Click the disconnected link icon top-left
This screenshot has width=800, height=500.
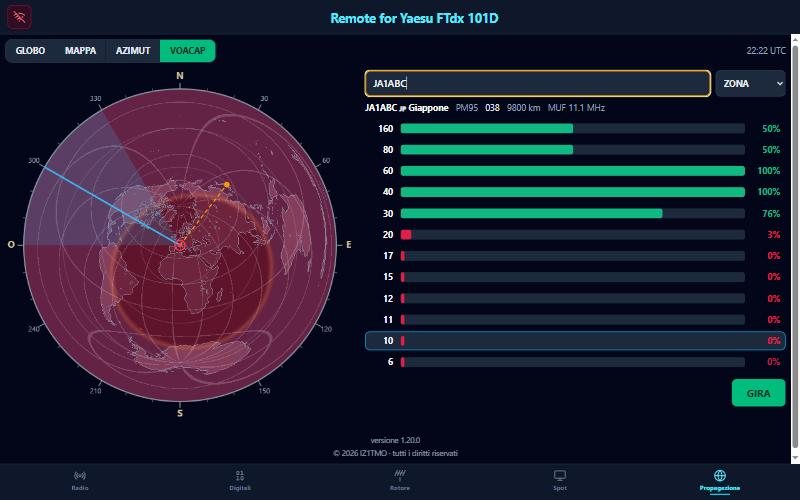(19, 17)
